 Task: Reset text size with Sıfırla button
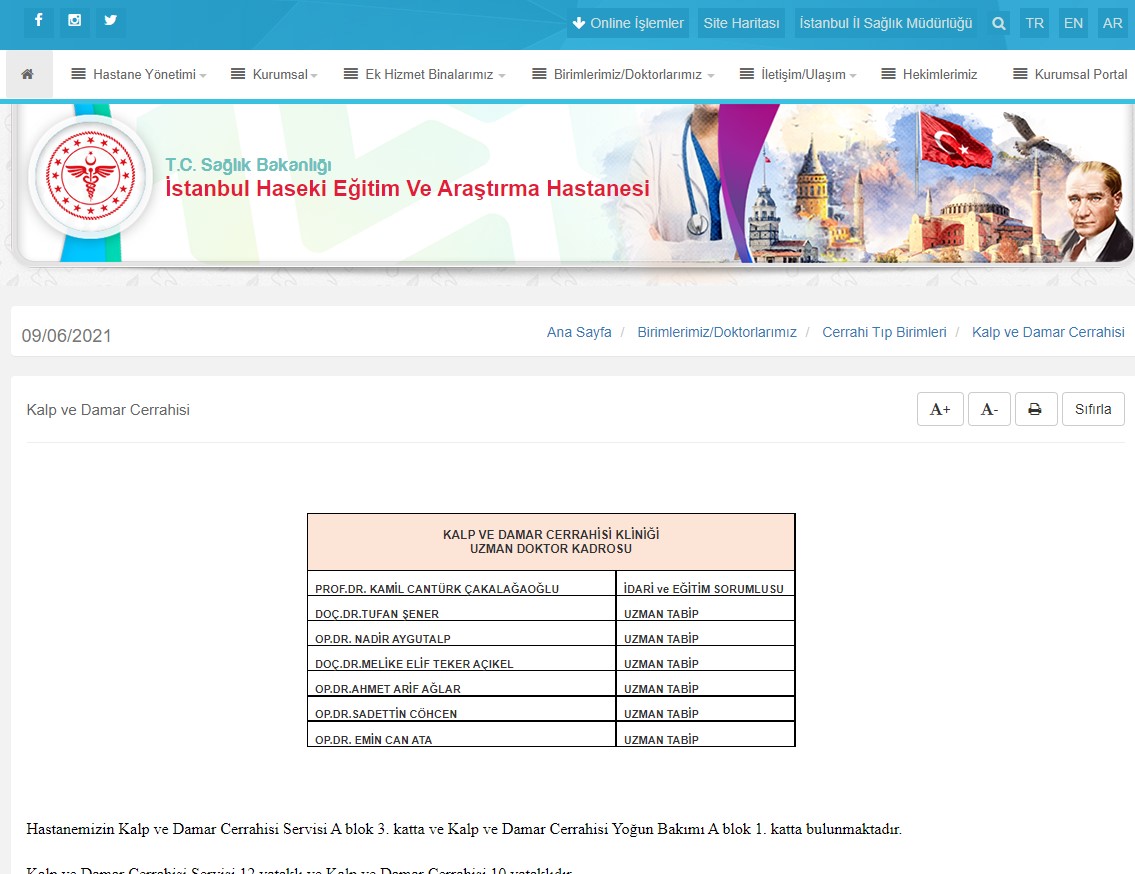point(1093,409)
